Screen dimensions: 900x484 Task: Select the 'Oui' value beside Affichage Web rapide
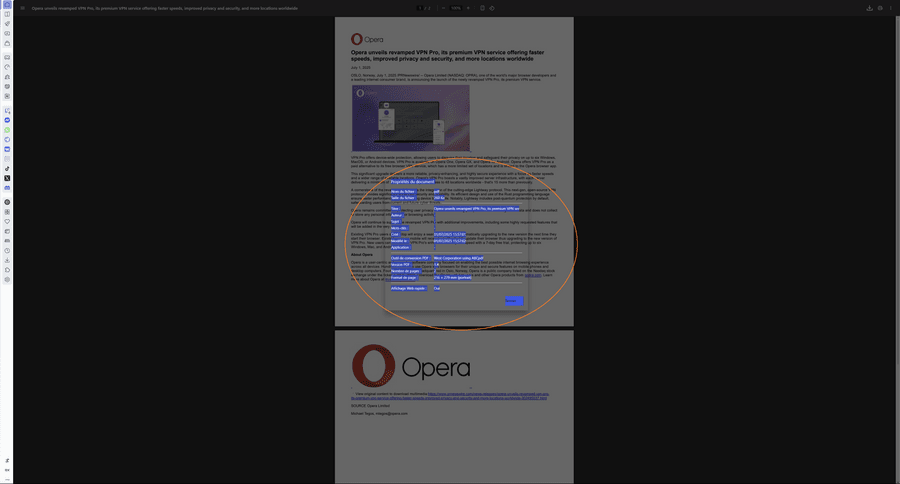tap(437, 288)
